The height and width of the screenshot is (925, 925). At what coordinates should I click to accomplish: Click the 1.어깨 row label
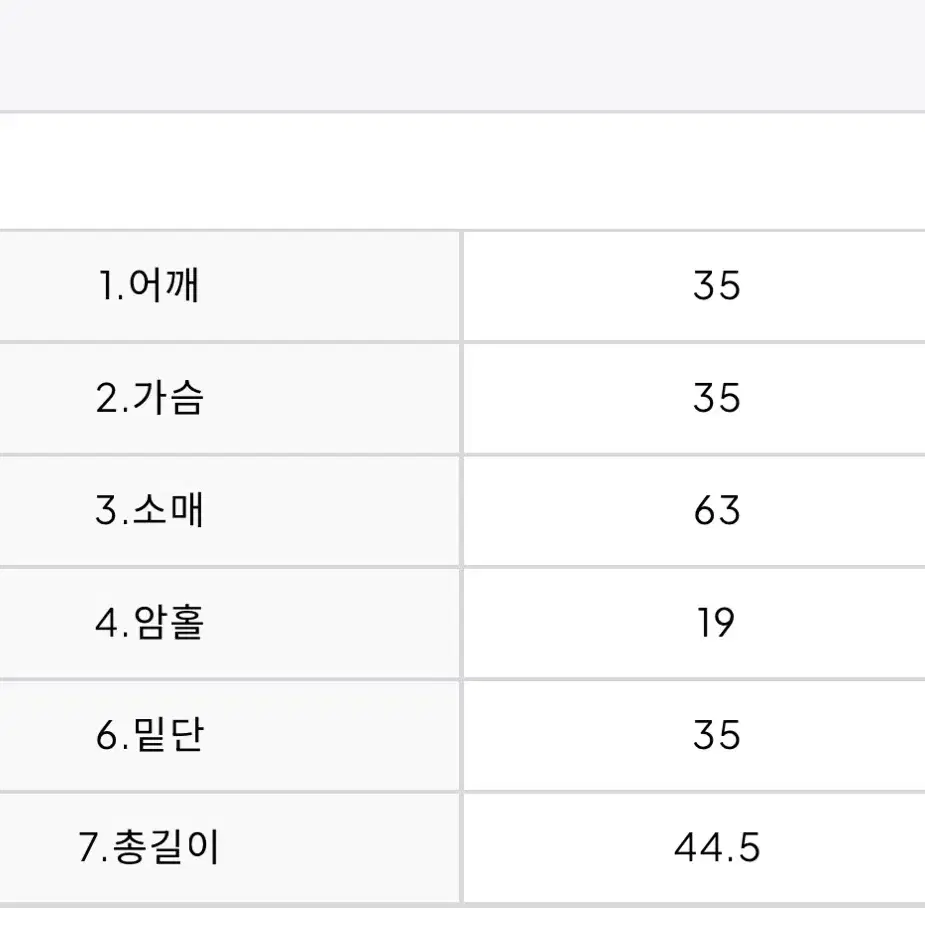tap(149, 286)
